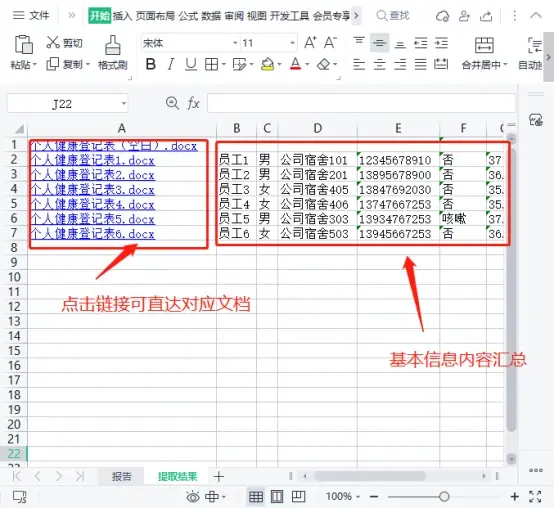Switch to the 报告 sheet tab

tap(122, 476)
